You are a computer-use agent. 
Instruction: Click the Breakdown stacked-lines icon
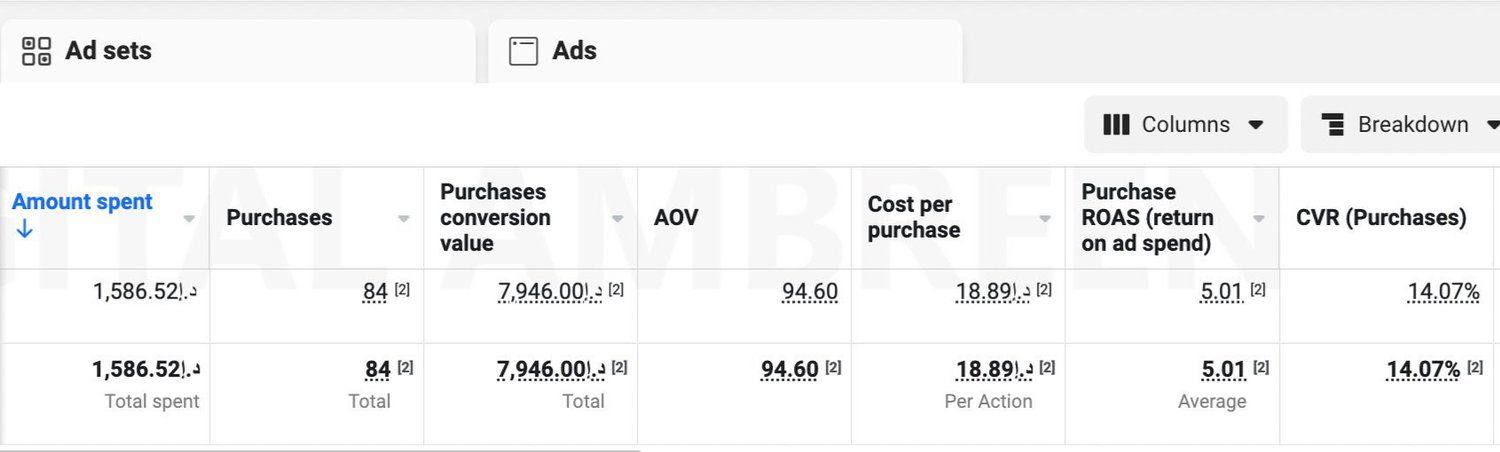pos(1332,125)
